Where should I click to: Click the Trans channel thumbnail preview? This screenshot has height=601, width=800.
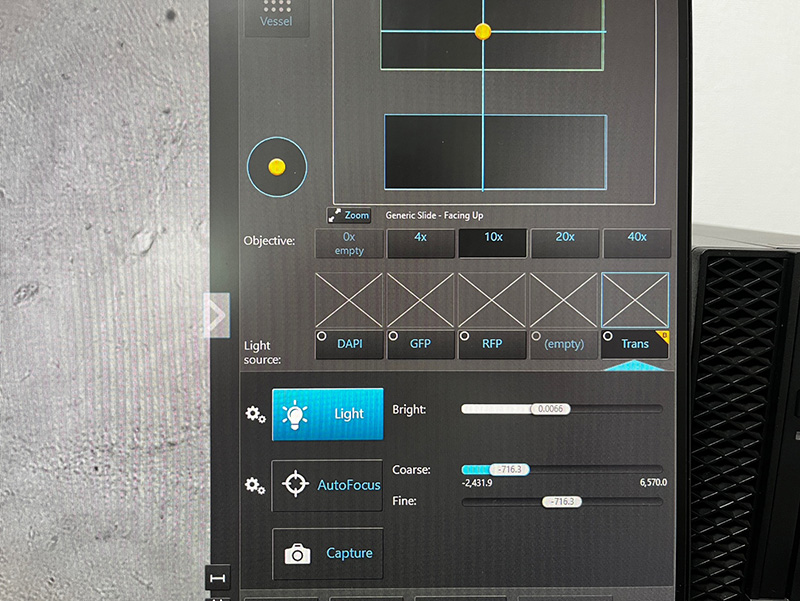tap(635, 300)
